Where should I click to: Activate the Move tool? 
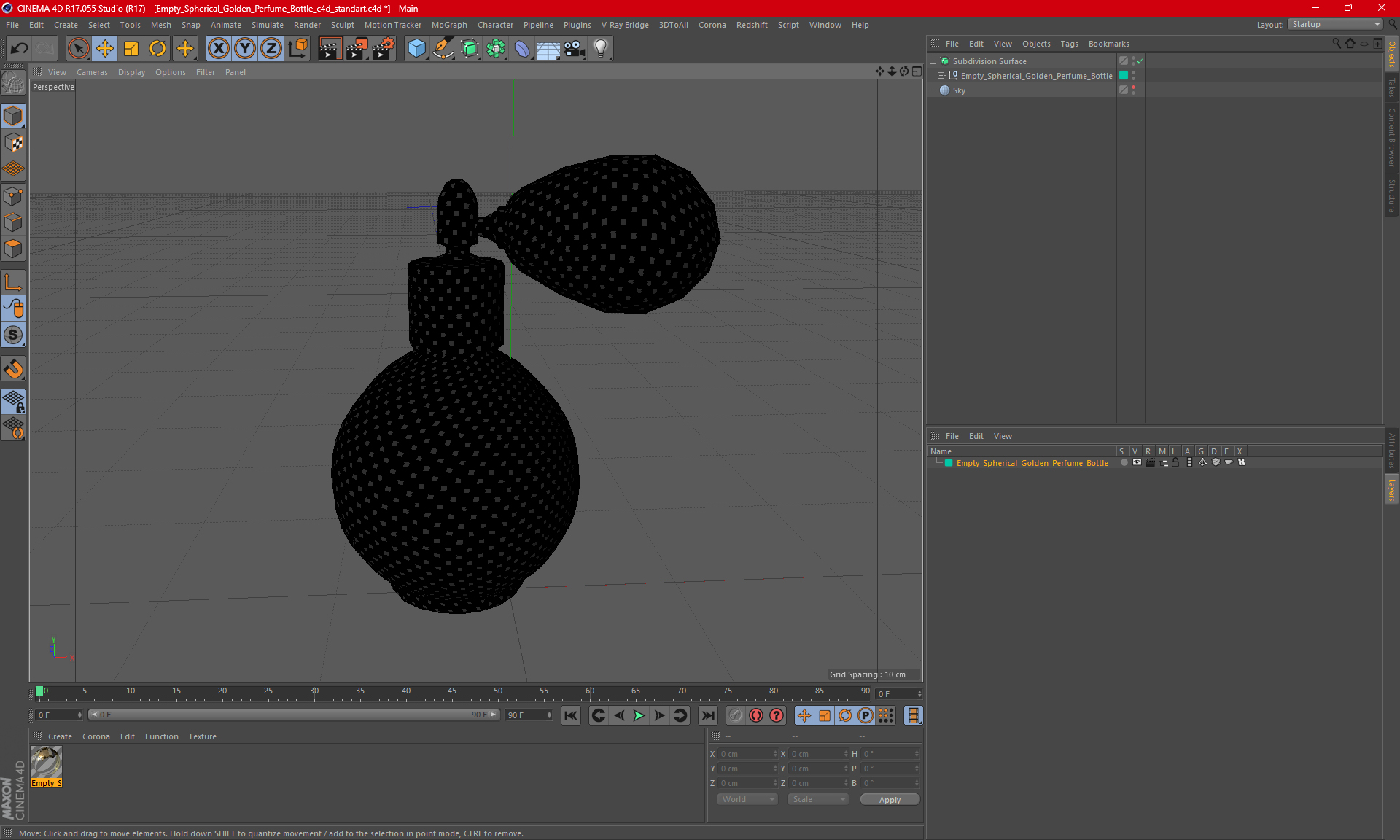(x=105, y=49)
